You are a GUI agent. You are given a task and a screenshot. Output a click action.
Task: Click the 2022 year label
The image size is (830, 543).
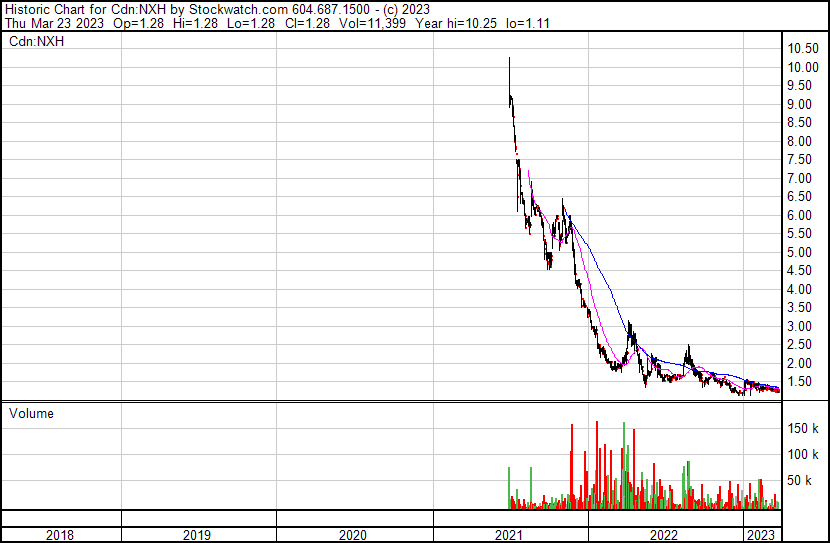coord(664,535)
